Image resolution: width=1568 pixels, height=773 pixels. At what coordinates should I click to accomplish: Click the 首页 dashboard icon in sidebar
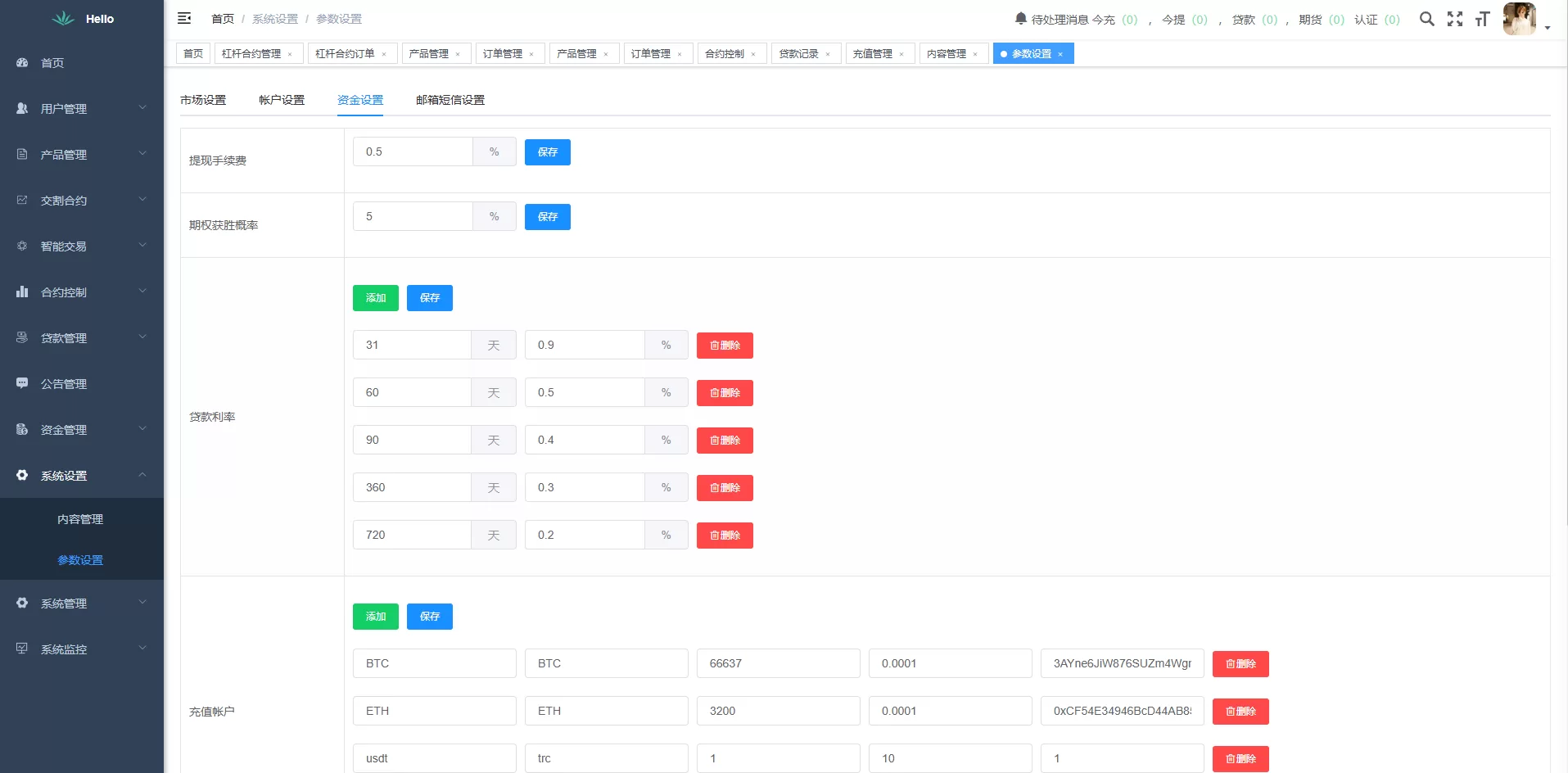(22, 62)
